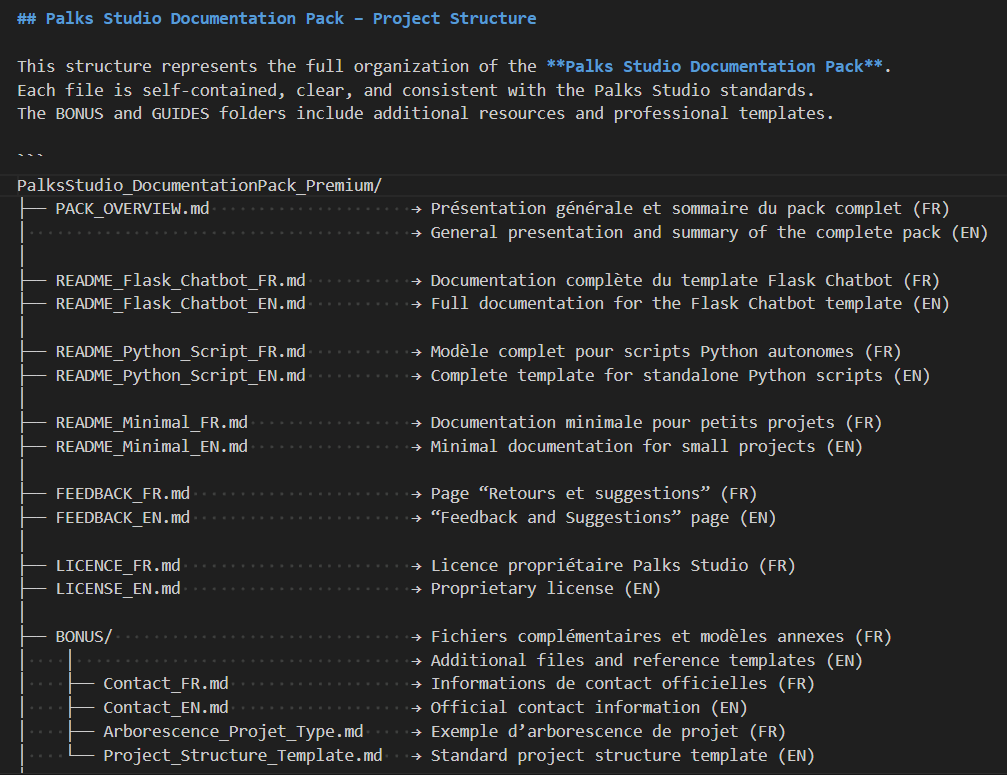
Task: Click README_Python_Script_EN.md entry
Action: 180,376
